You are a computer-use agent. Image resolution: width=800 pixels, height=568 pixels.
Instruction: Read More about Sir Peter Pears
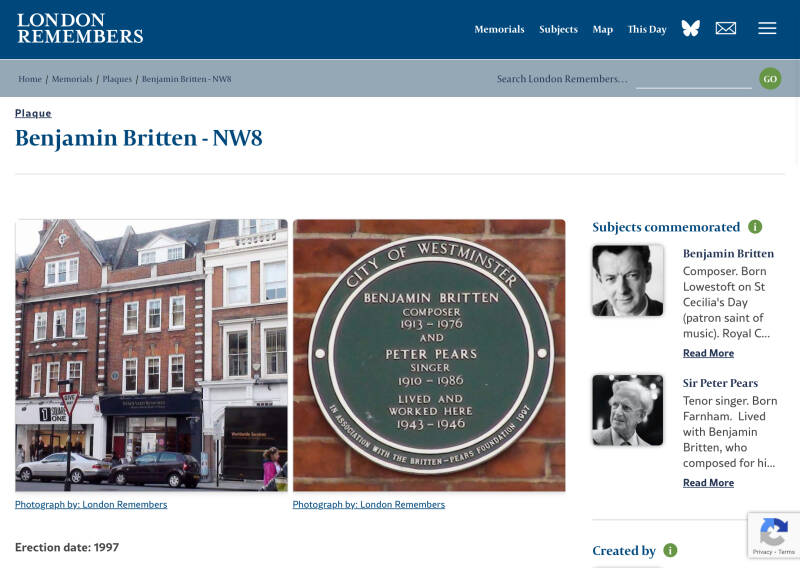pyautogui.click(x=708, y=483)
